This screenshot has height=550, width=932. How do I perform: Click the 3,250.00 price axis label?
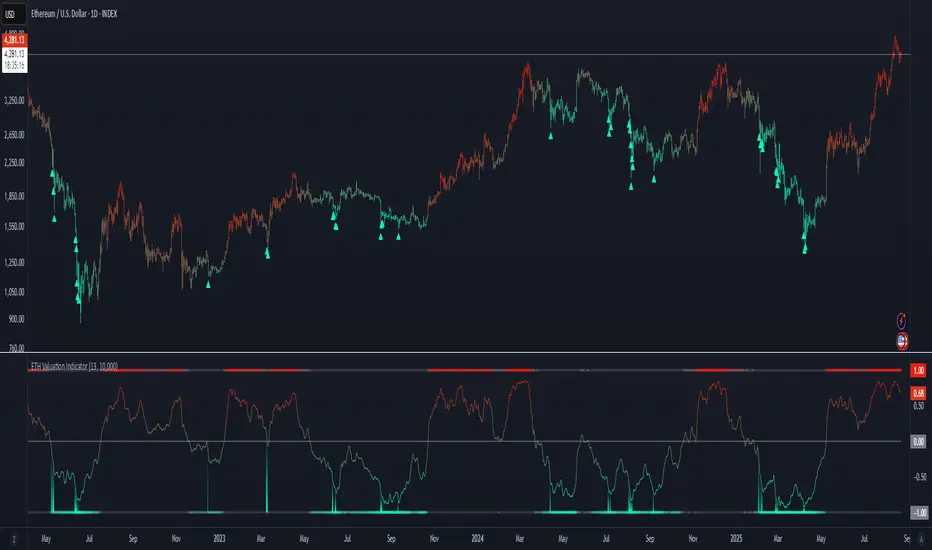point(14,100)
